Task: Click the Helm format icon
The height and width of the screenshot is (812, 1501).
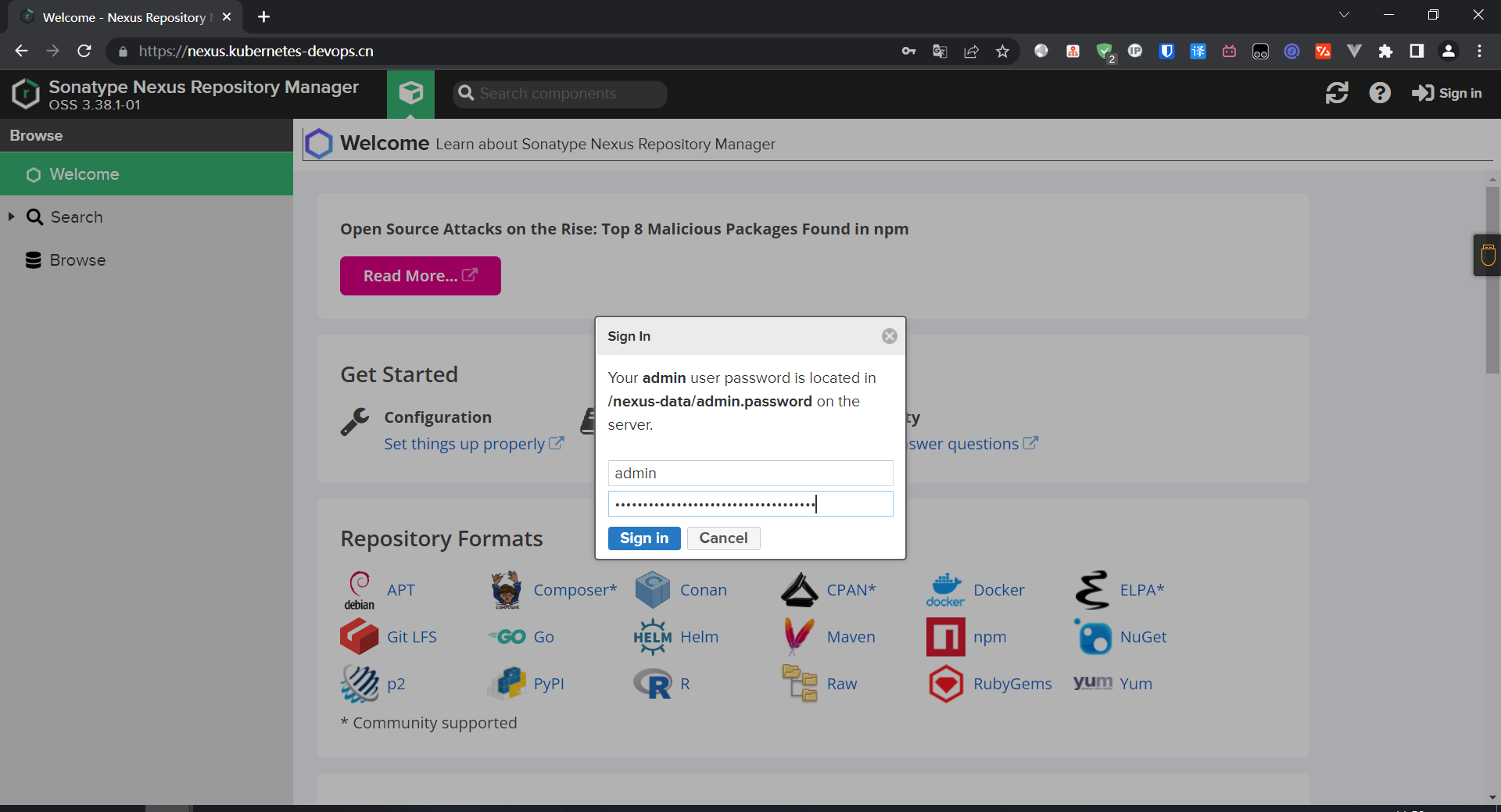Action: (653, 637)
